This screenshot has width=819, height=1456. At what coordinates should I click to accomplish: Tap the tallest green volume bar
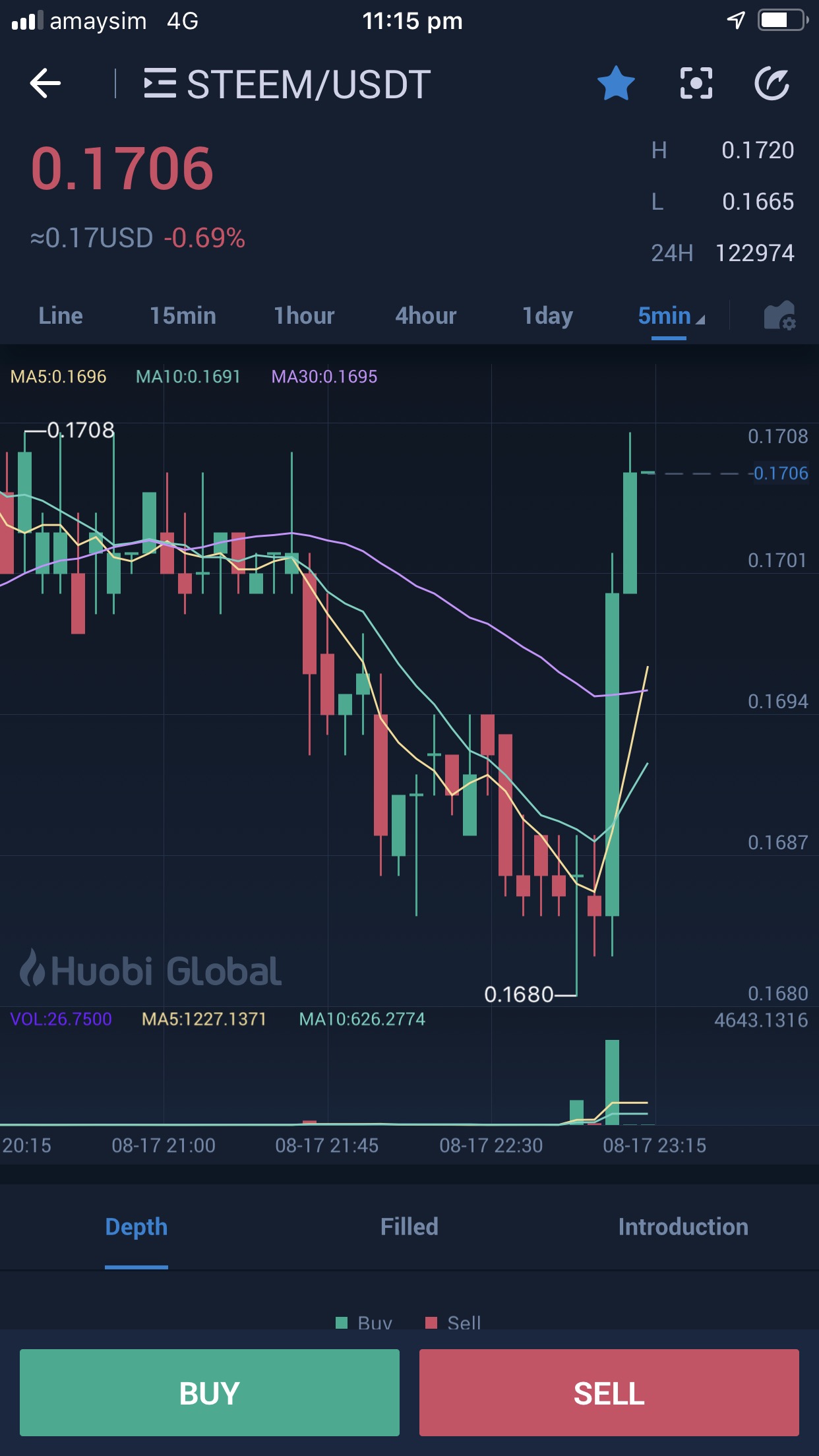[612, 1081]
